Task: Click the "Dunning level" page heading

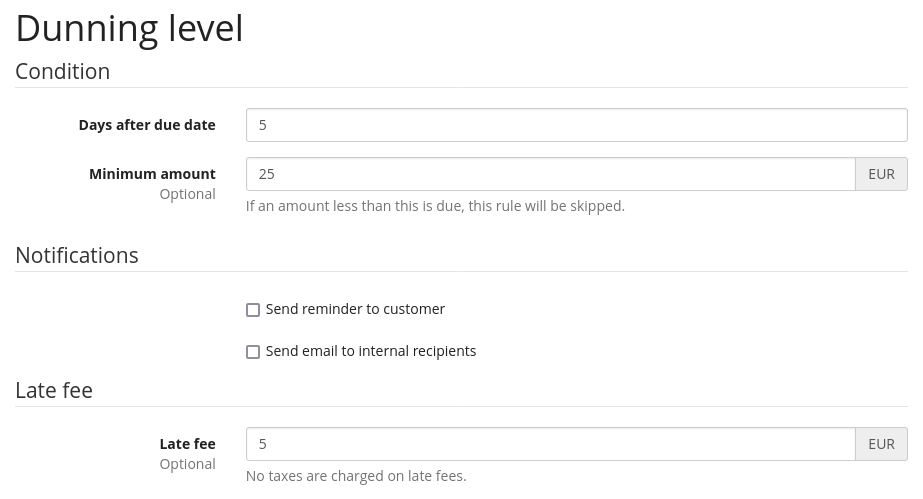Action: (x=129, y=28)
